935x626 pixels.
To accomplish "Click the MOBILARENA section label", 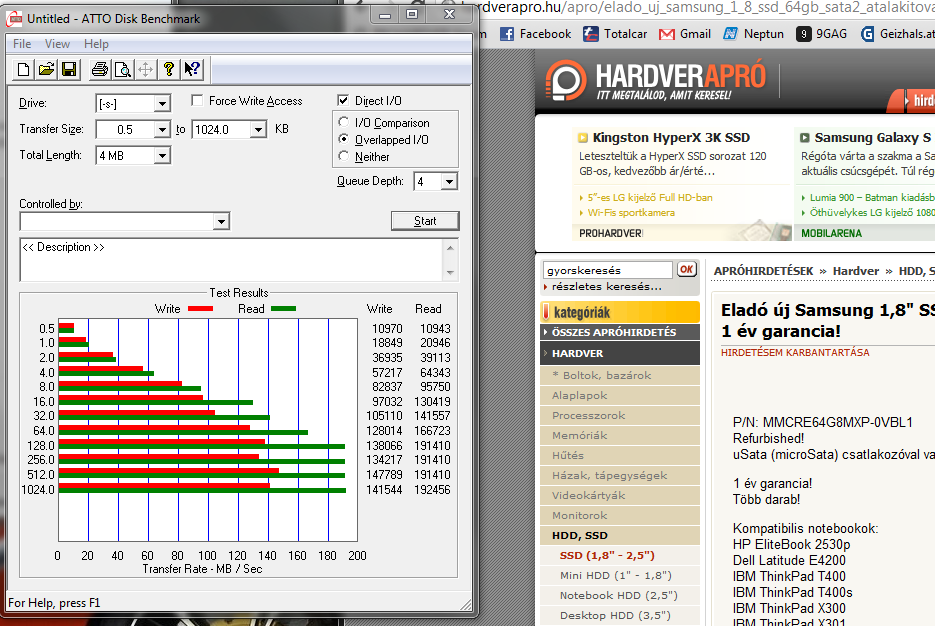I will pyautogui.click(x=831, y=233).
